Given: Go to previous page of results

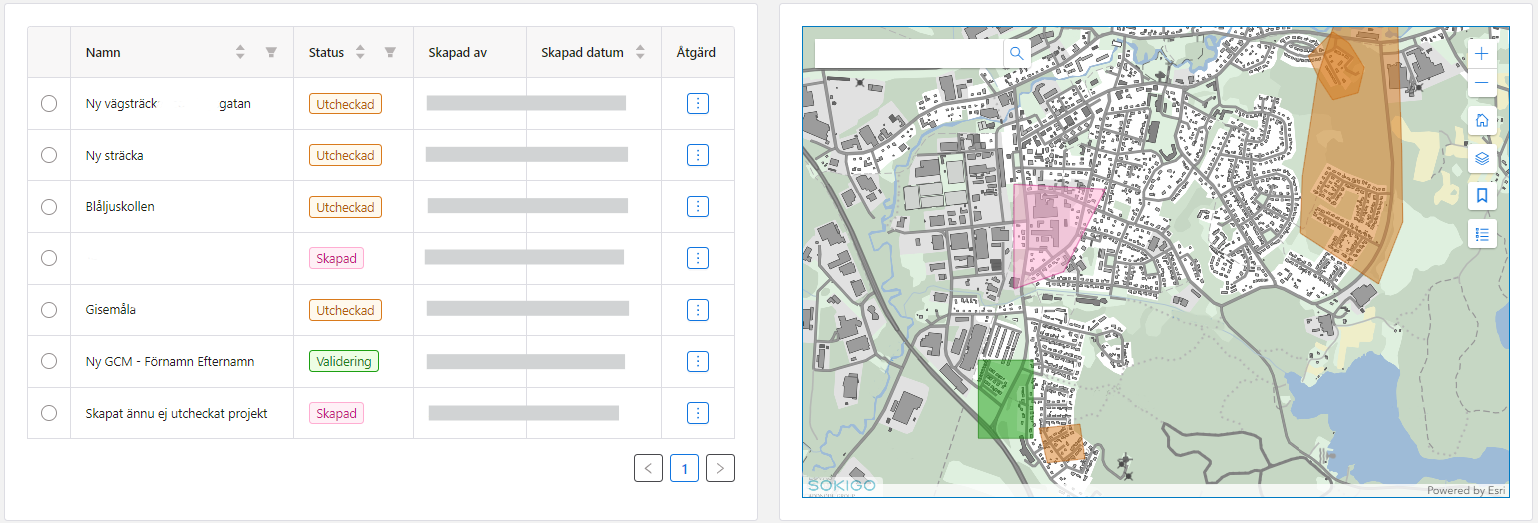Looking at the screenshot, I should [x=648, y=468].
